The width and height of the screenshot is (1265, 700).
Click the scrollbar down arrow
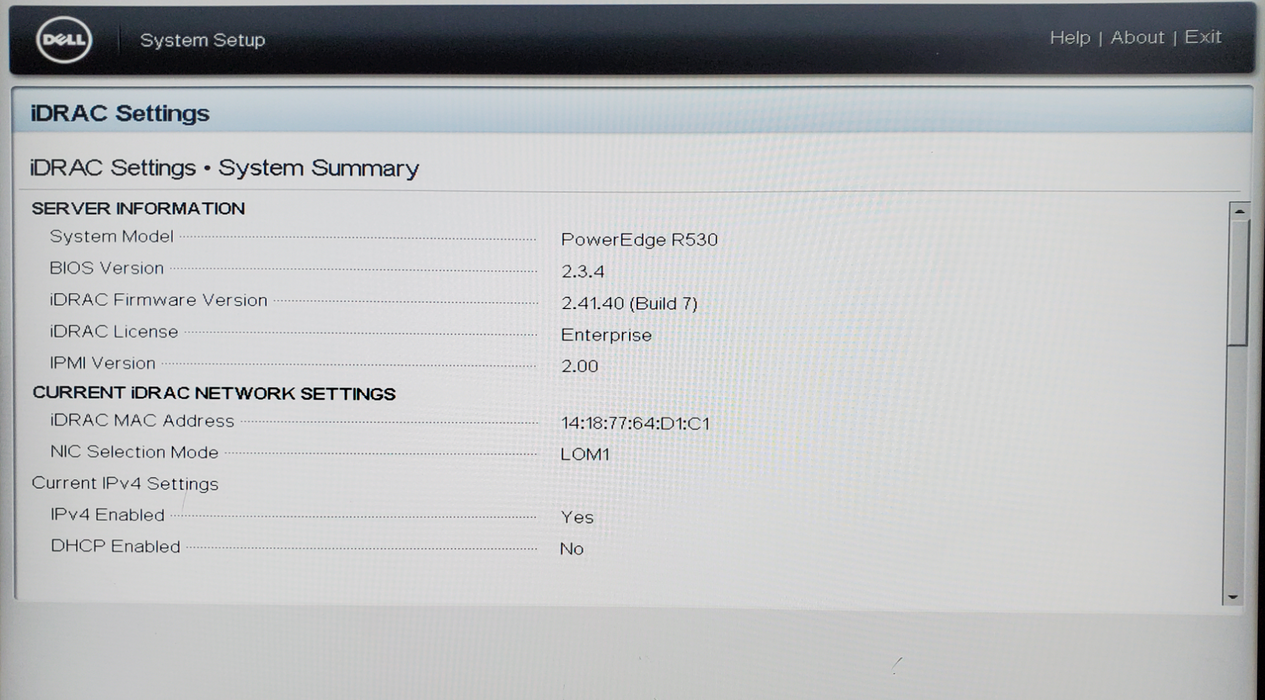pos(1233,597)
